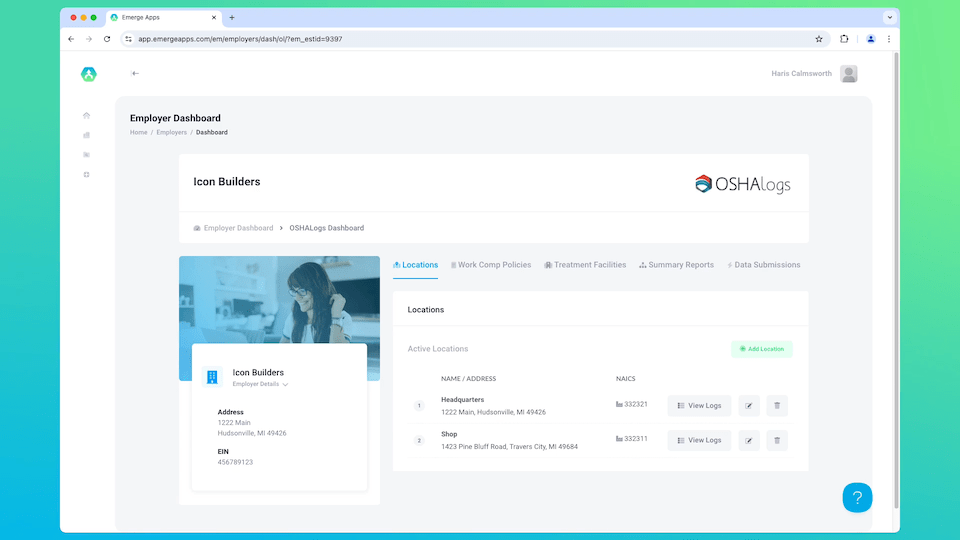Click Haris Calmsworth username text
The width and height of the screenshot is (960, 540).
(801, 73)
